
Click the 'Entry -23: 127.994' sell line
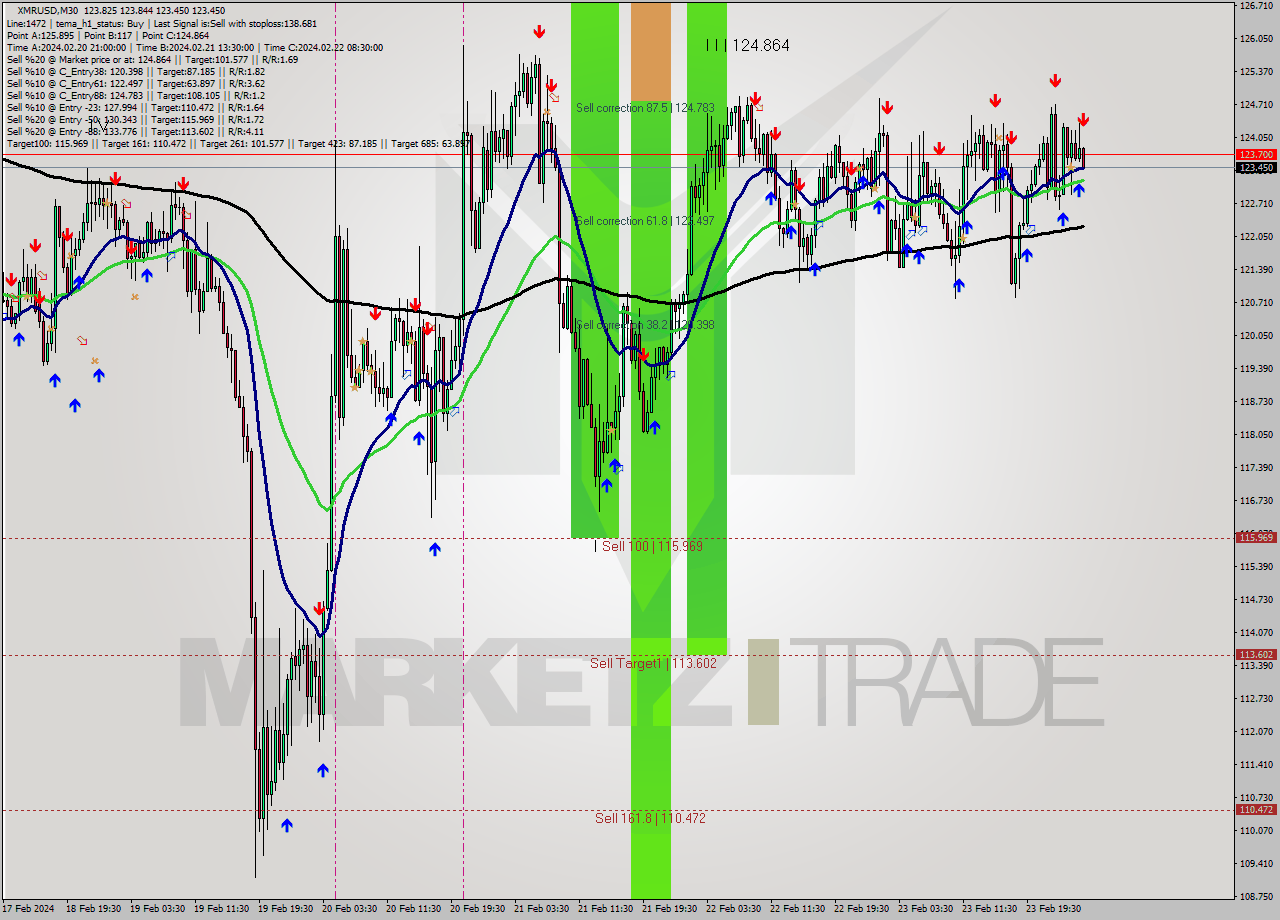135,108
